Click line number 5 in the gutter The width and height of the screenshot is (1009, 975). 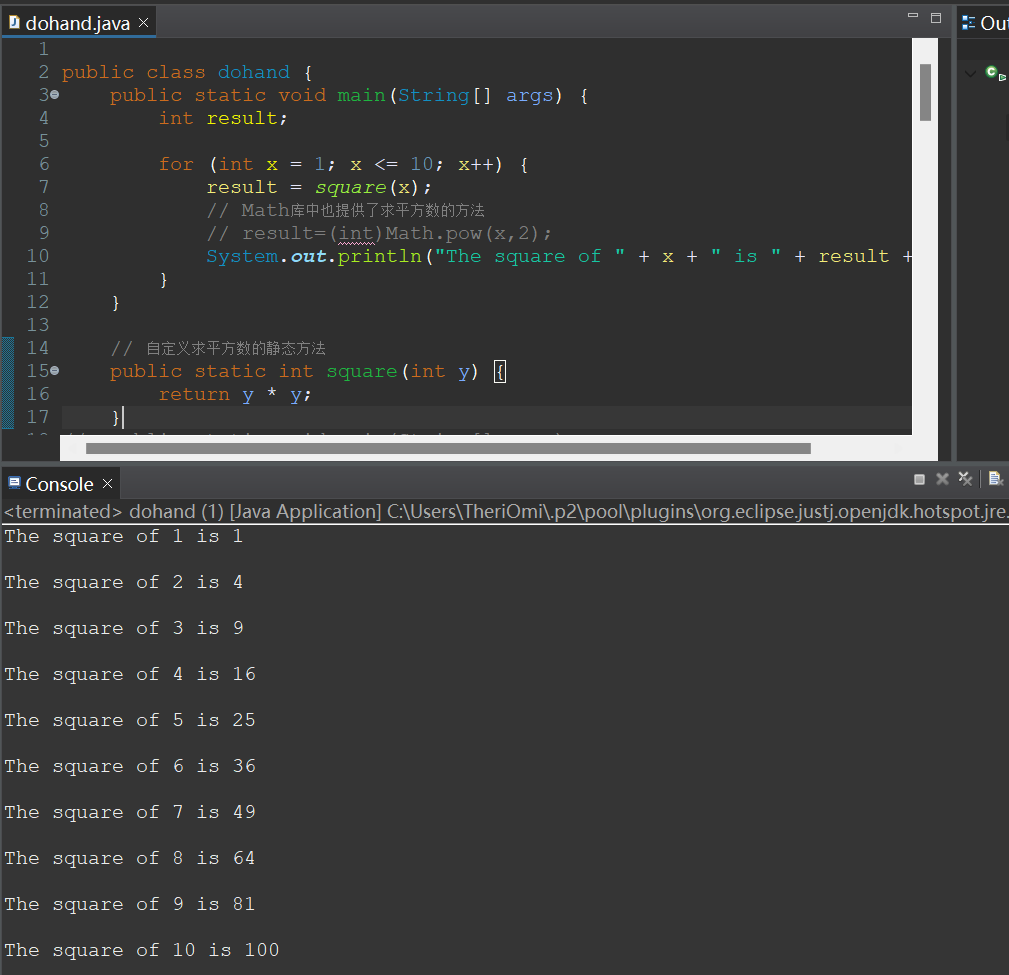click(x=43, y=141)
